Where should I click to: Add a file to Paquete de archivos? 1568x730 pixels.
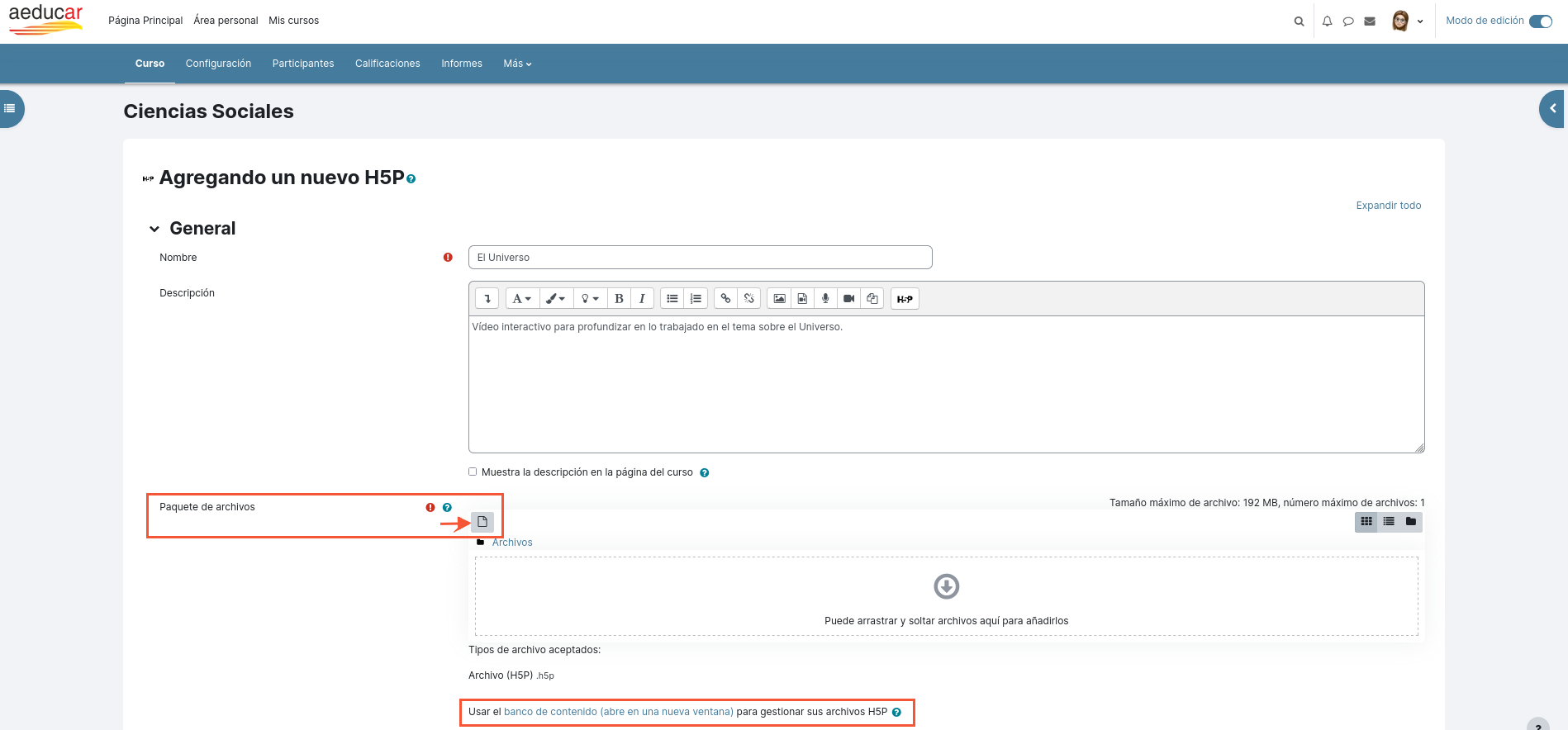click(x=482, y=522)
